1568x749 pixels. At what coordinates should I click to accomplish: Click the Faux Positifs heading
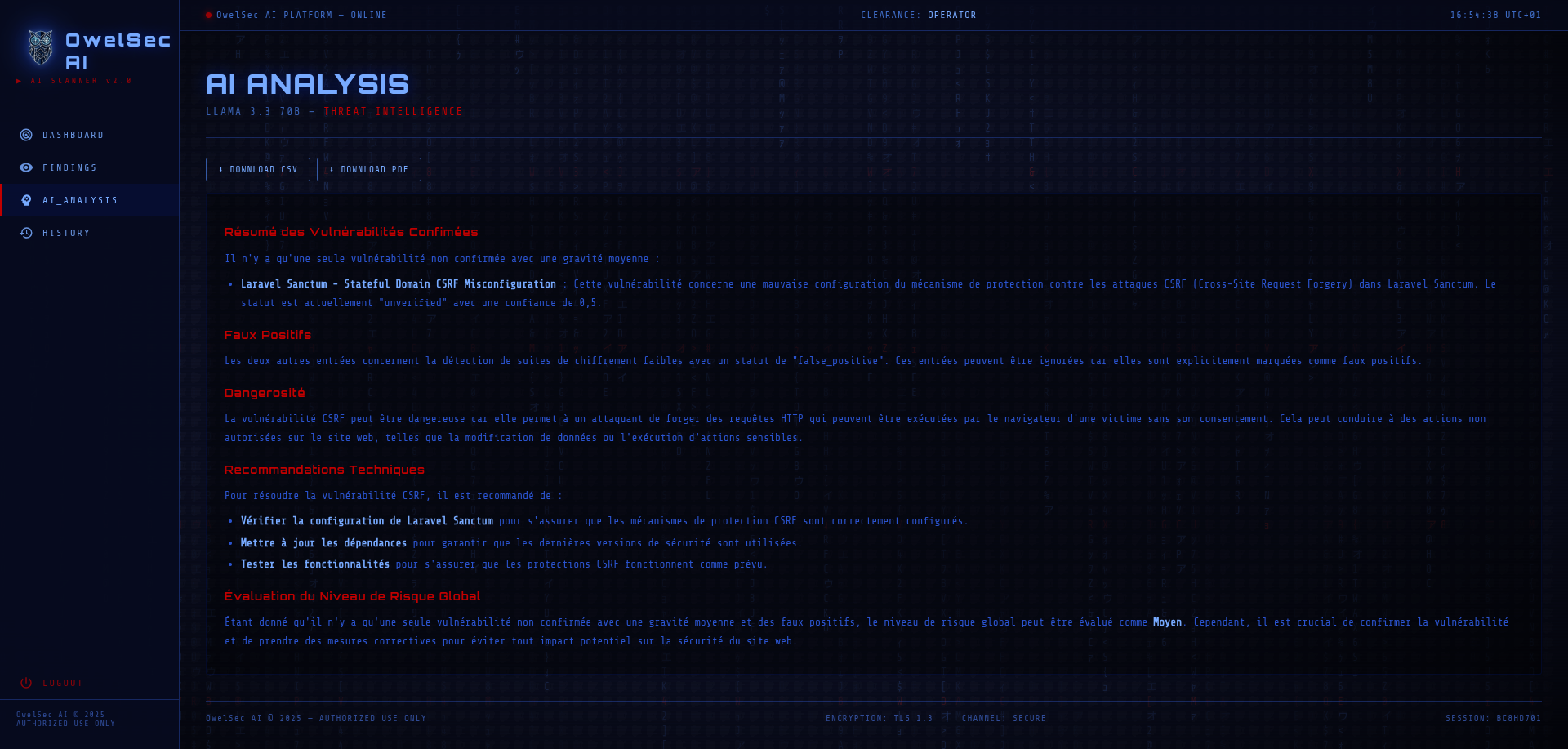268,335
